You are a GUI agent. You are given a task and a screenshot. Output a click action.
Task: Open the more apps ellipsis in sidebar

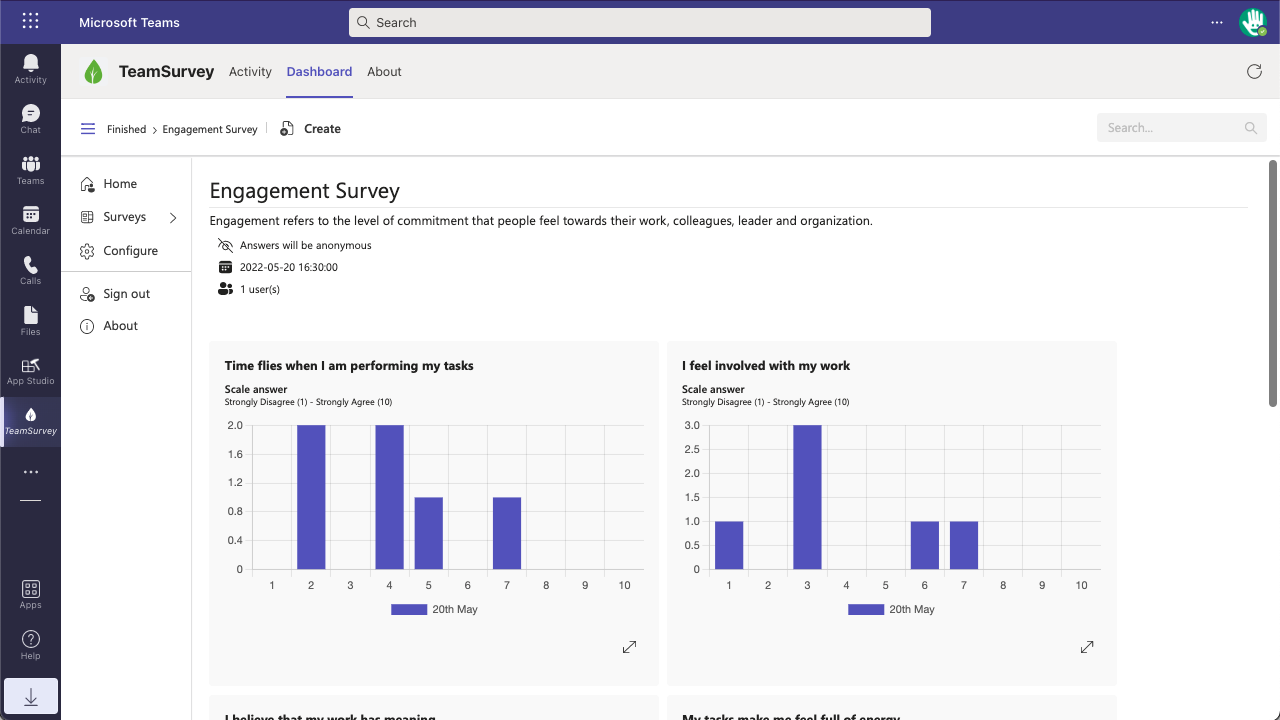point(30,472)
